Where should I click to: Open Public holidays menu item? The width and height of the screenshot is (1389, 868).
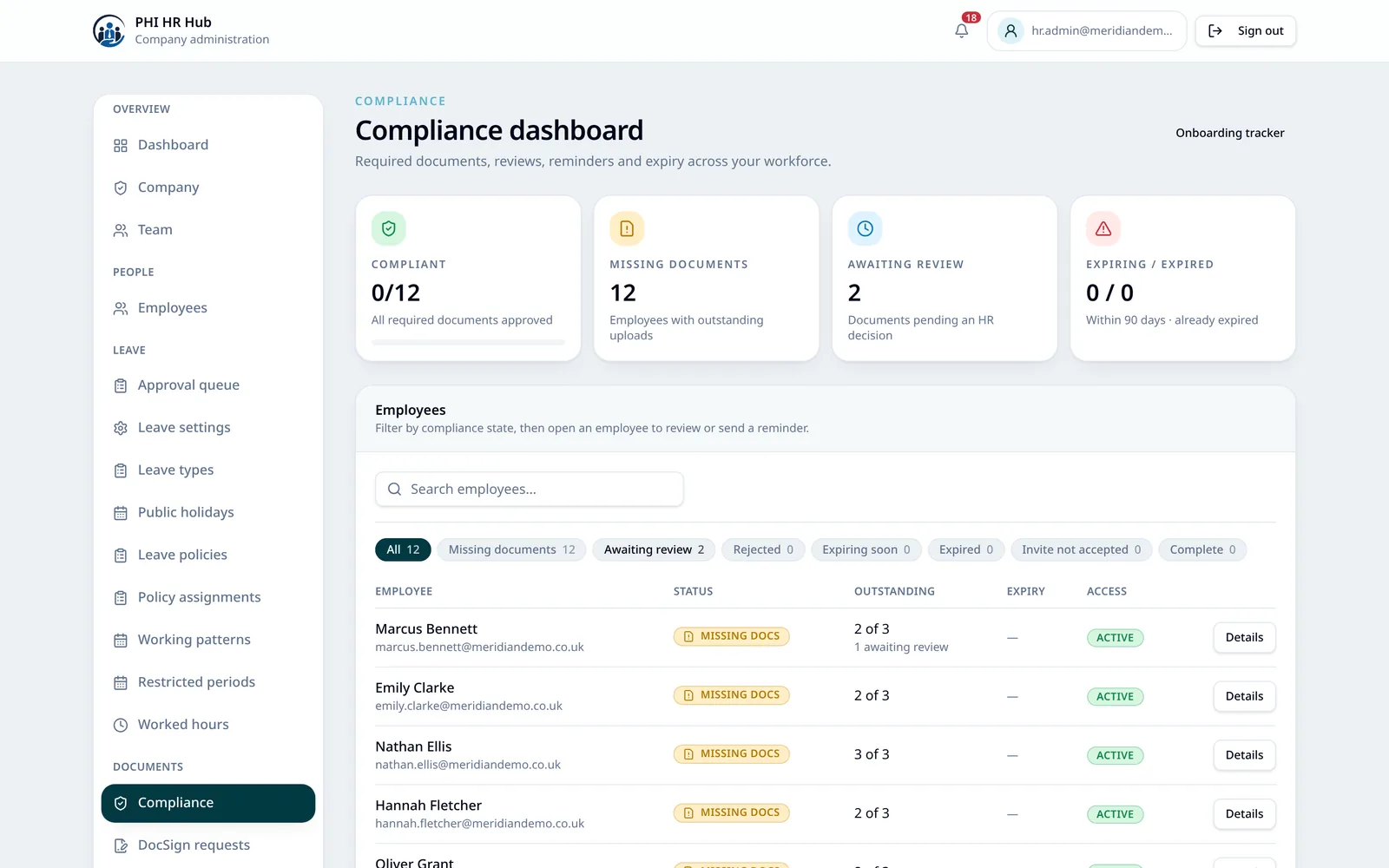click(208, 514)
